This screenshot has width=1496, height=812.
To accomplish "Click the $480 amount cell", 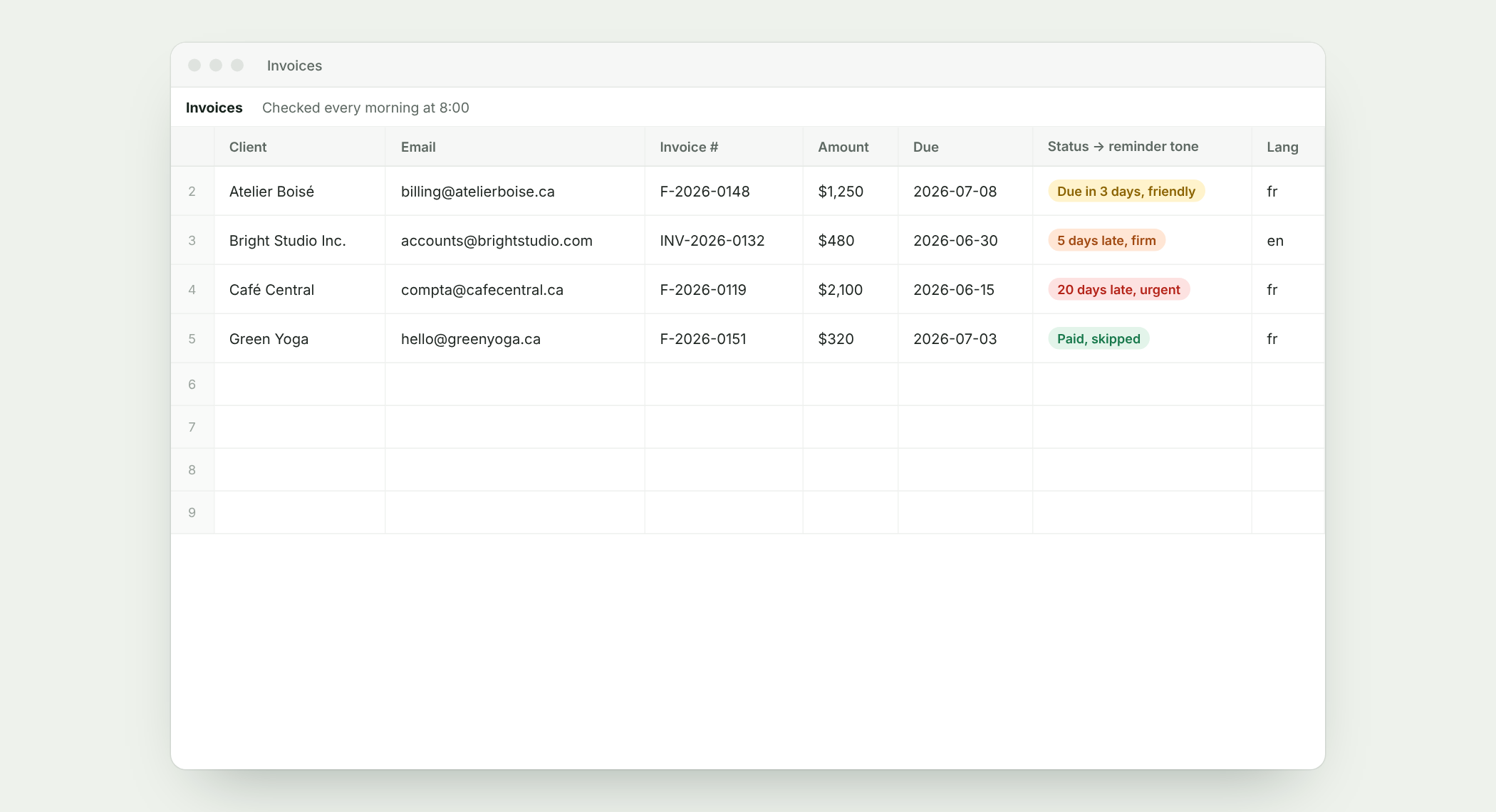I will coord(851,240).
